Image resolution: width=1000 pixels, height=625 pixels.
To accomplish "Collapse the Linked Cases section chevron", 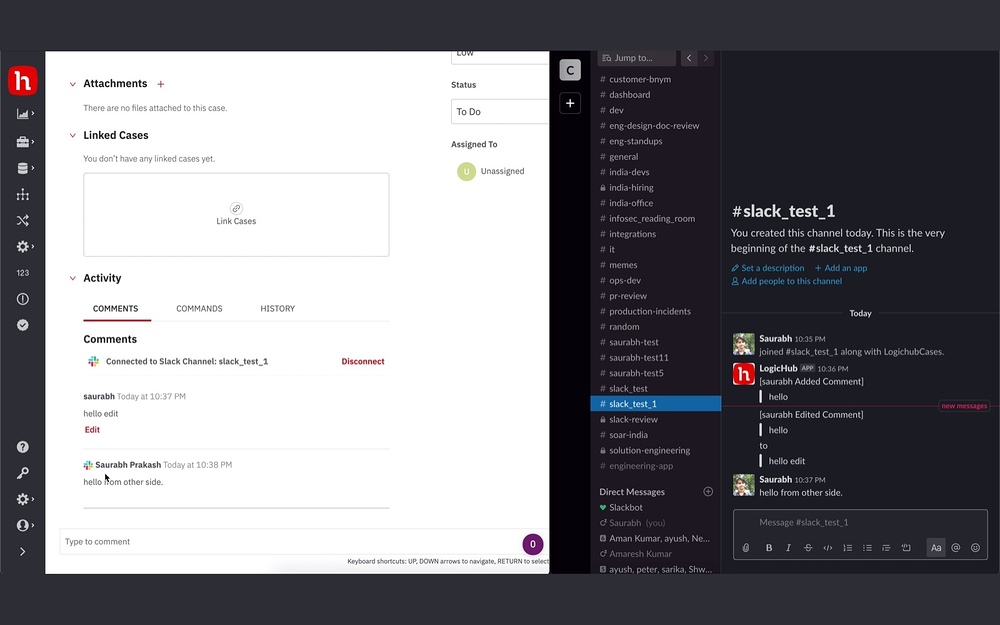I will pos(73,135).
